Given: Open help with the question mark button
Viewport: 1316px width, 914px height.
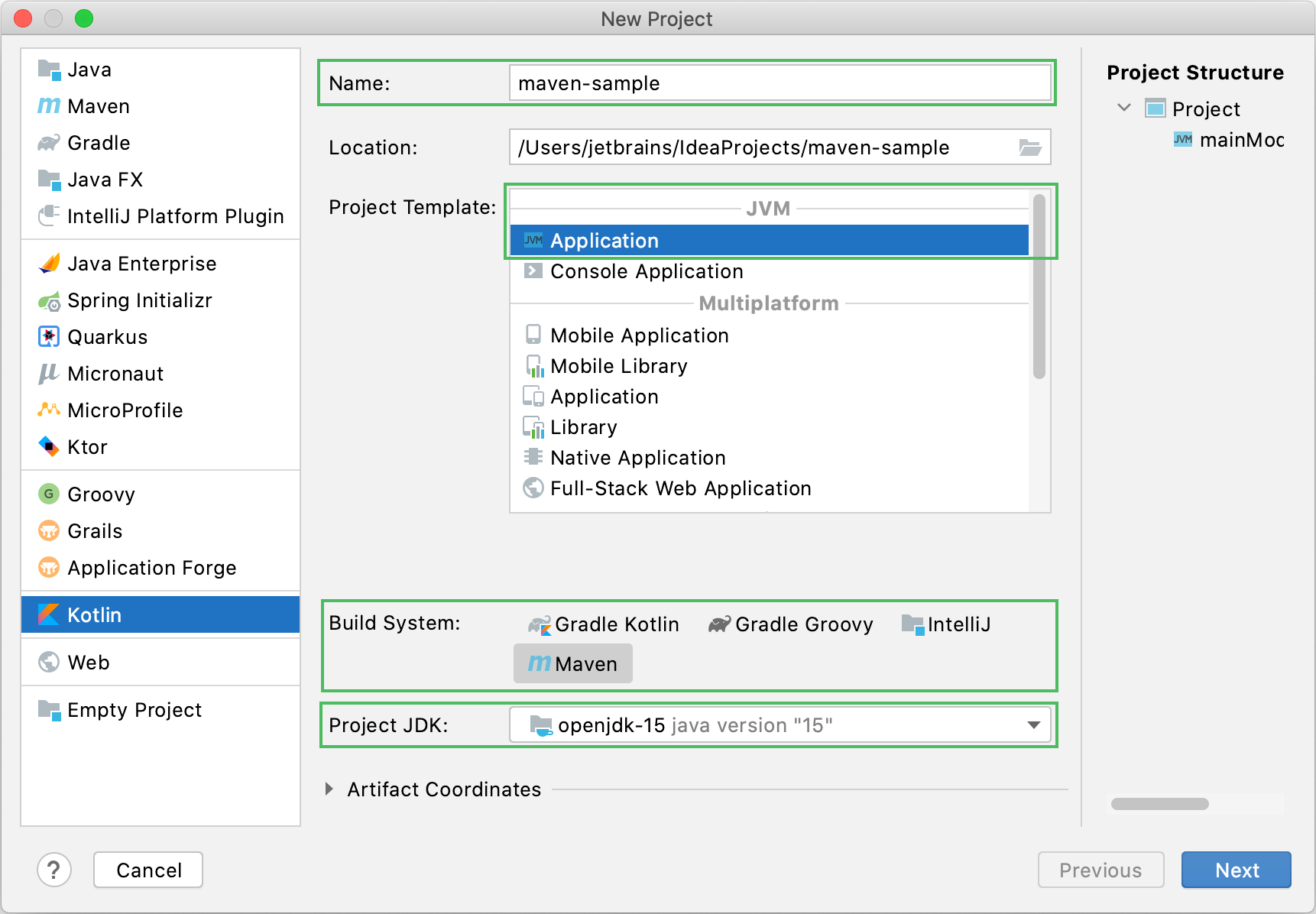Looking at the screenshot, I should [54, 870].
